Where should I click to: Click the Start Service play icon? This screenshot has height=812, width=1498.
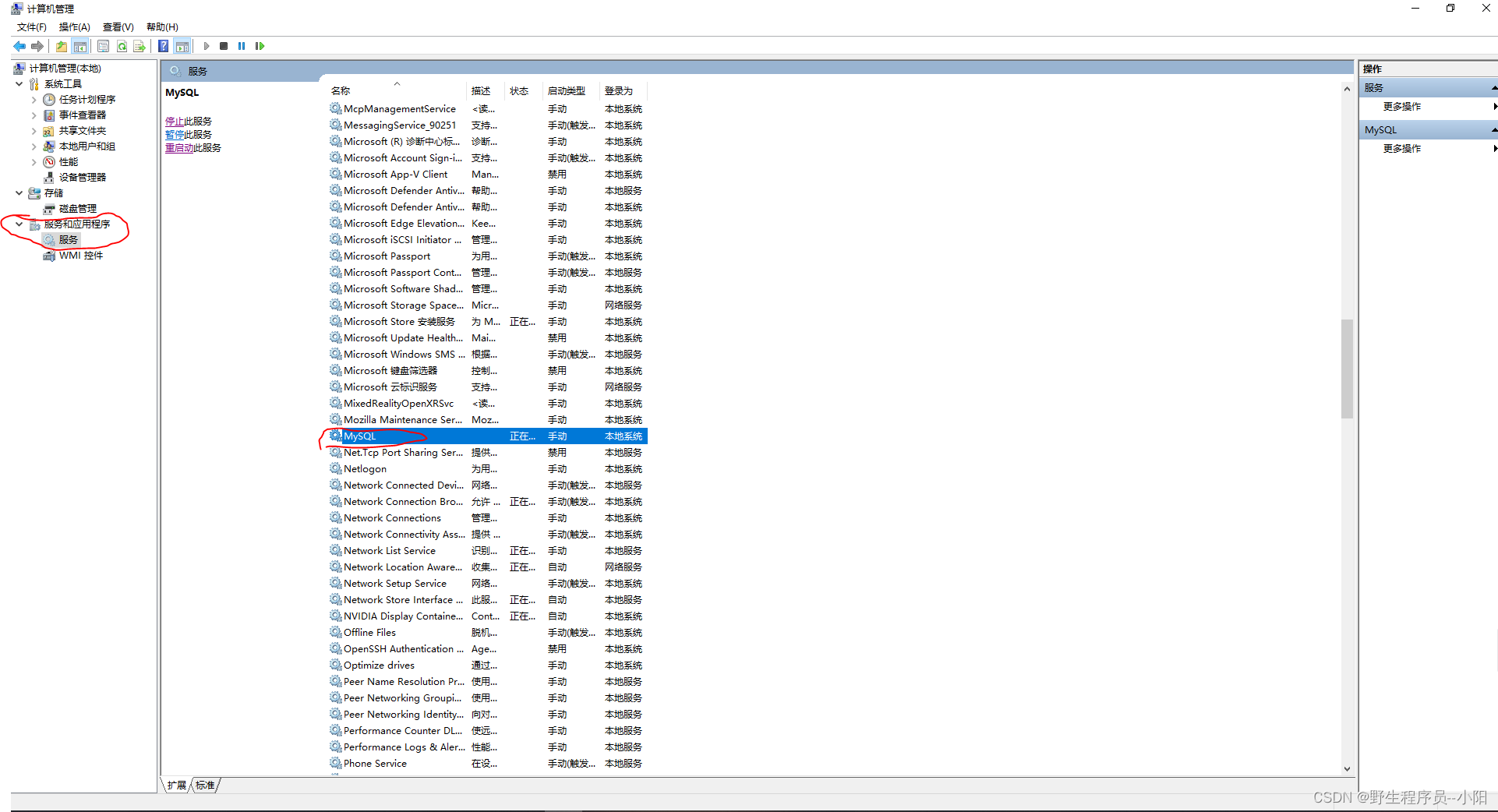[207, 46]
